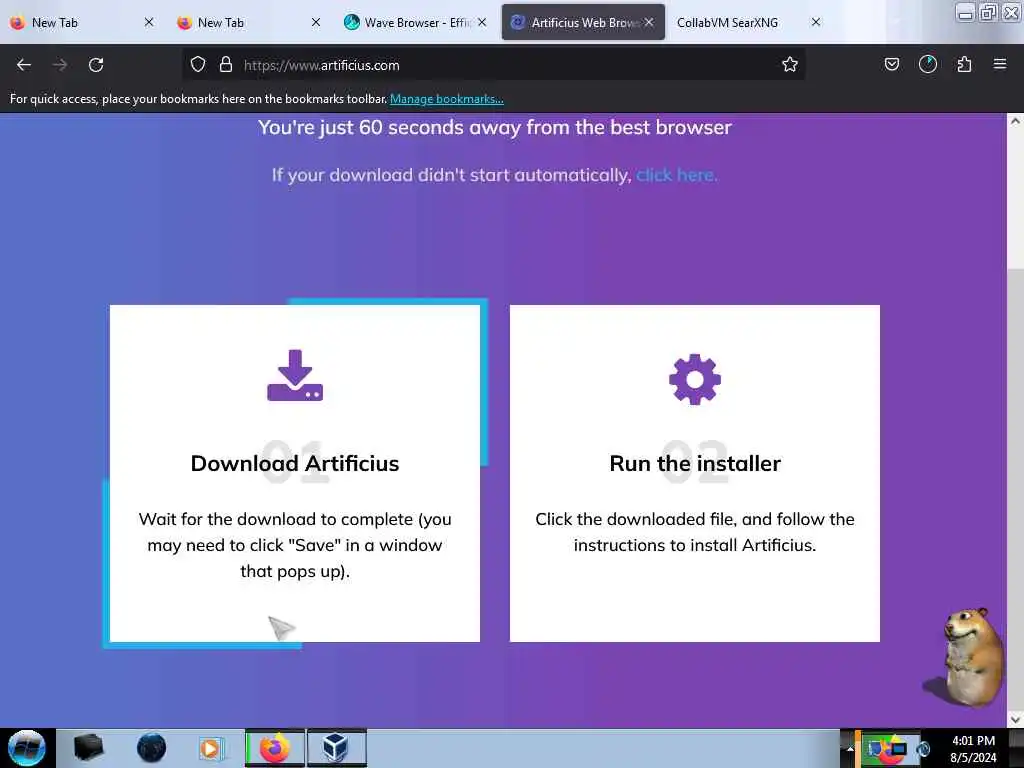Image resolution: width=1024 pixels, height=768 pixels.
Task: Bookmark this page with the star icon
Action: 790,65
